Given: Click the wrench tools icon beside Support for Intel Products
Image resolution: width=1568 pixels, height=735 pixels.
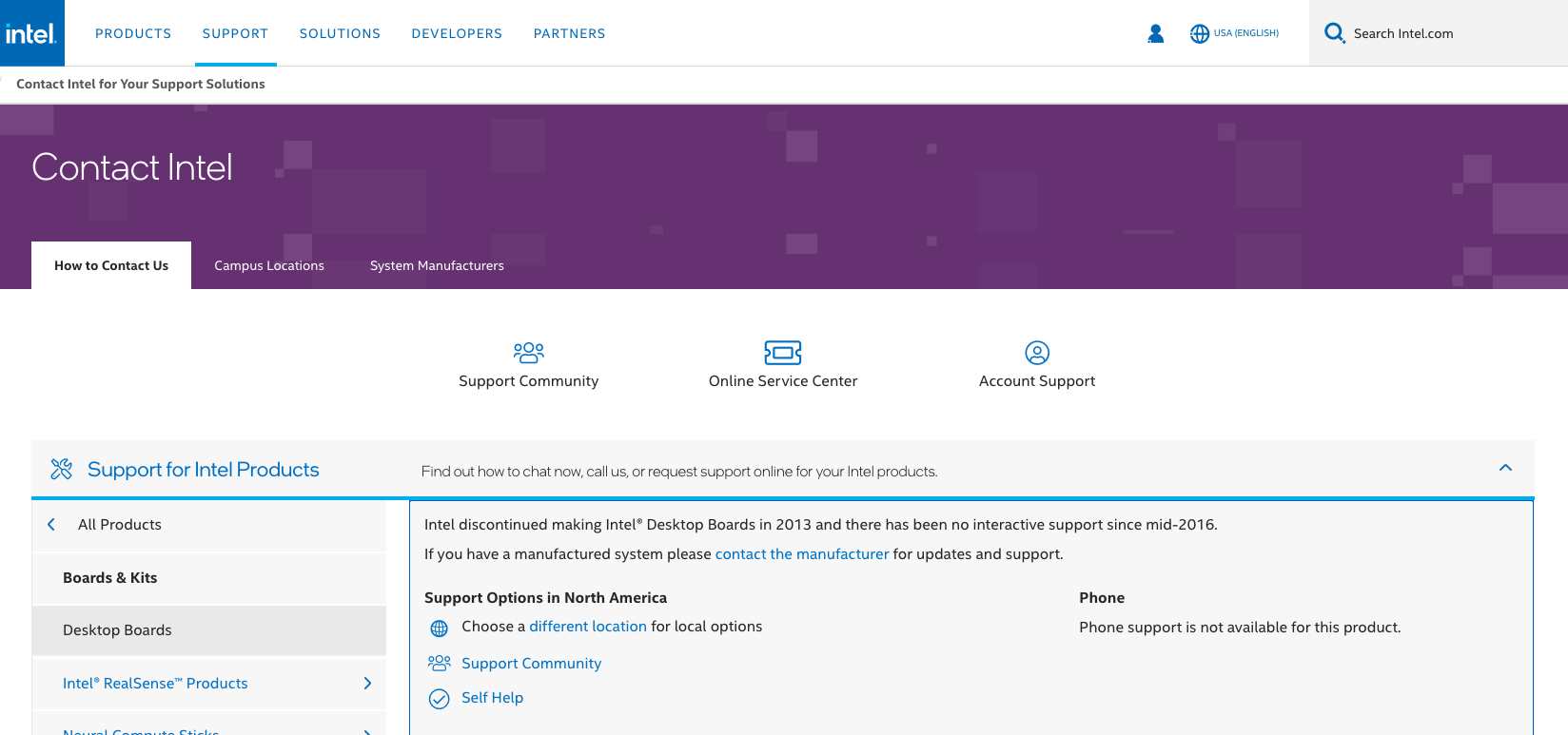Looking at the screenshot, I should click(x=62, y=469).
